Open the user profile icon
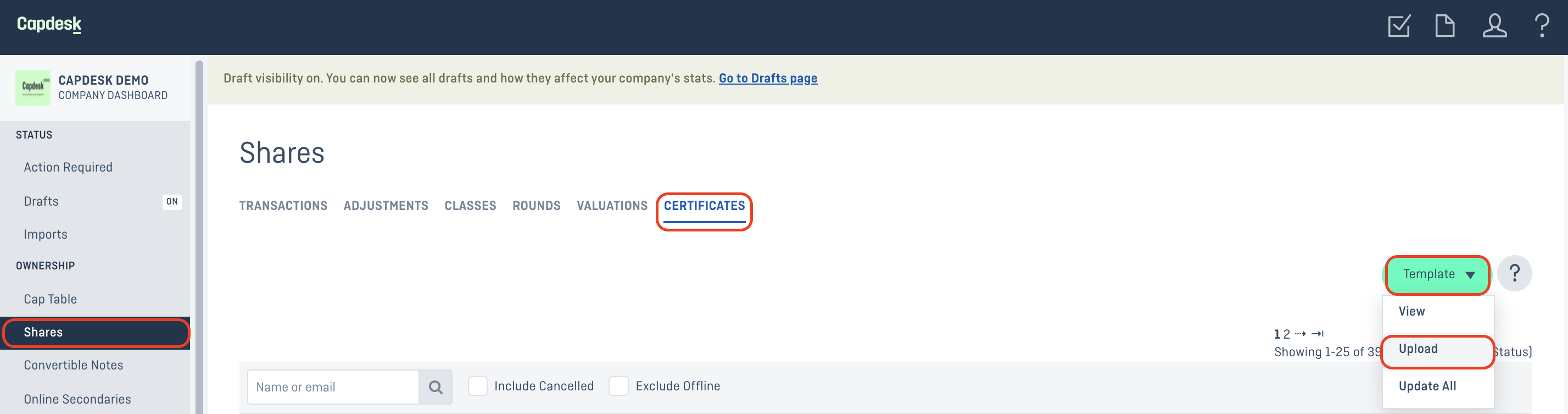Image resolution: width=1568 pixels, height=414 pixels. (x=1494, y=26)
